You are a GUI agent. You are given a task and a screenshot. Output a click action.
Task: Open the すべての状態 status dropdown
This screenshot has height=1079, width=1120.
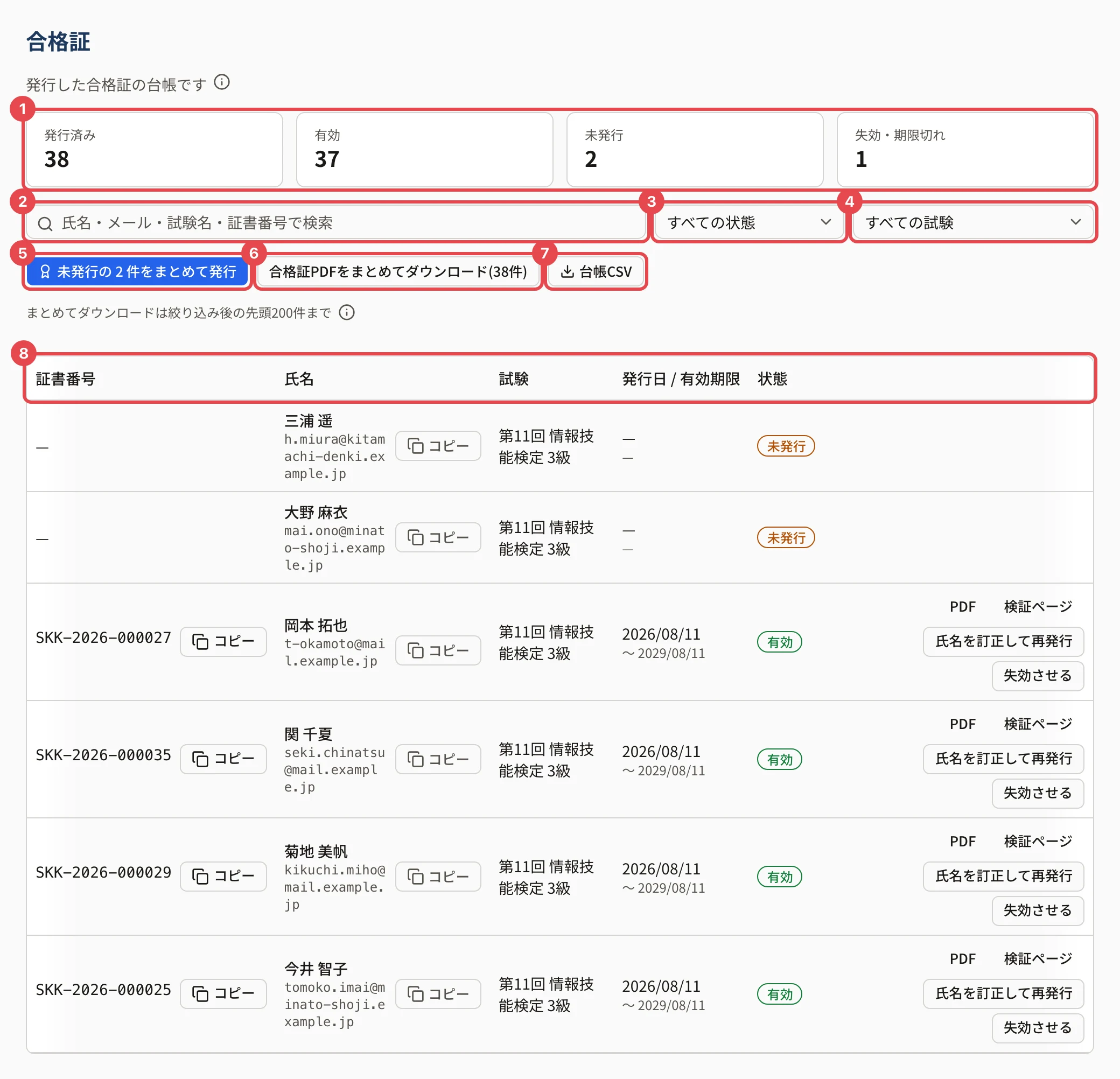coord(748,222)
